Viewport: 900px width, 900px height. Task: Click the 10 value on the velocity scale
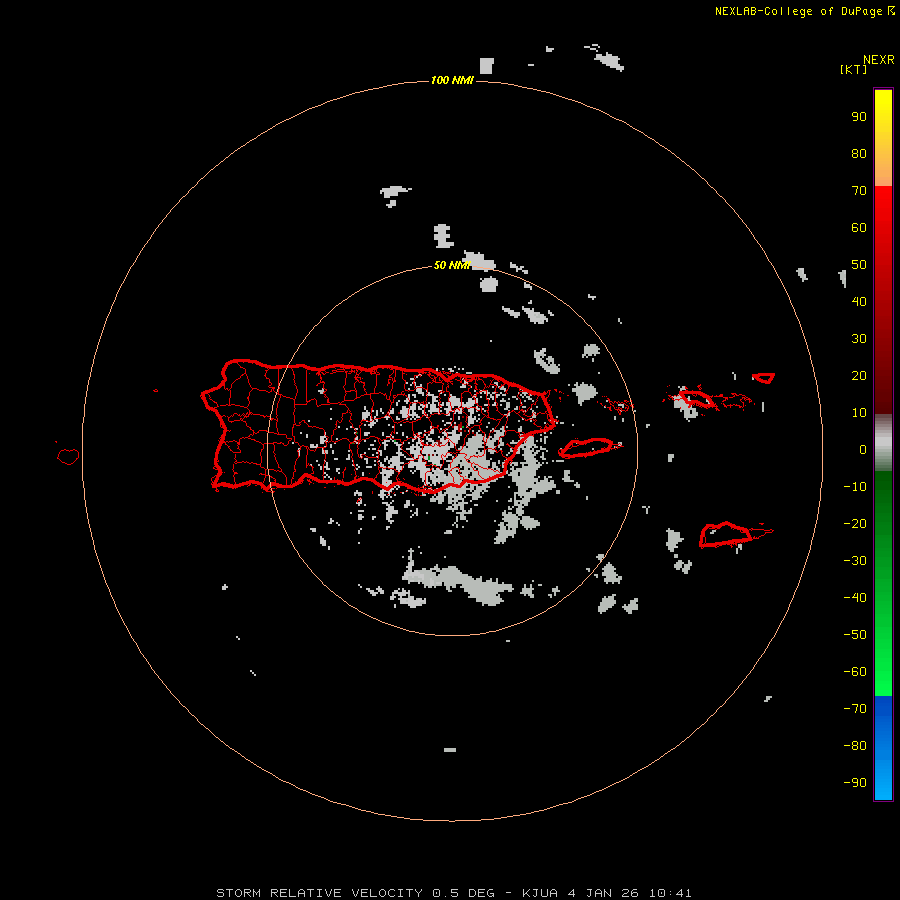[x=859, y=413]
